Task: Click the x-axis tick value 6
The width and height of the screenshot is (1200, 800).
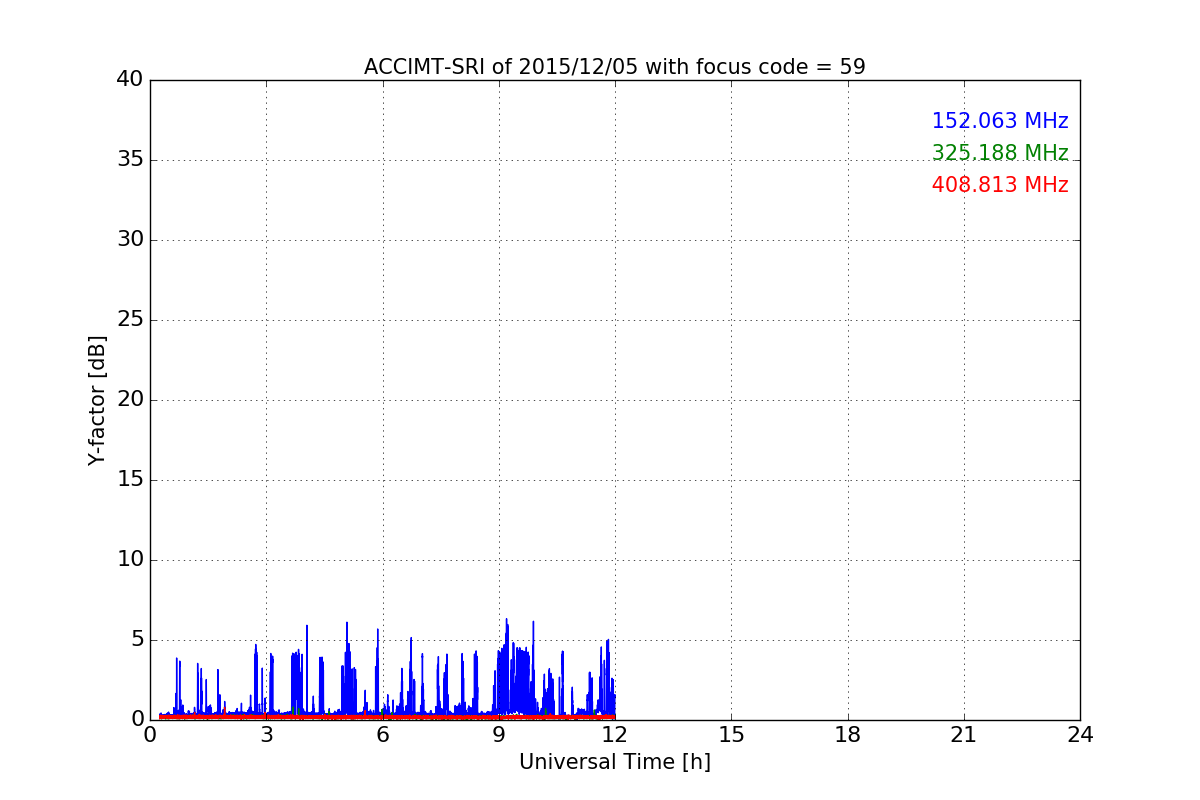Action: tap(383, 735)
